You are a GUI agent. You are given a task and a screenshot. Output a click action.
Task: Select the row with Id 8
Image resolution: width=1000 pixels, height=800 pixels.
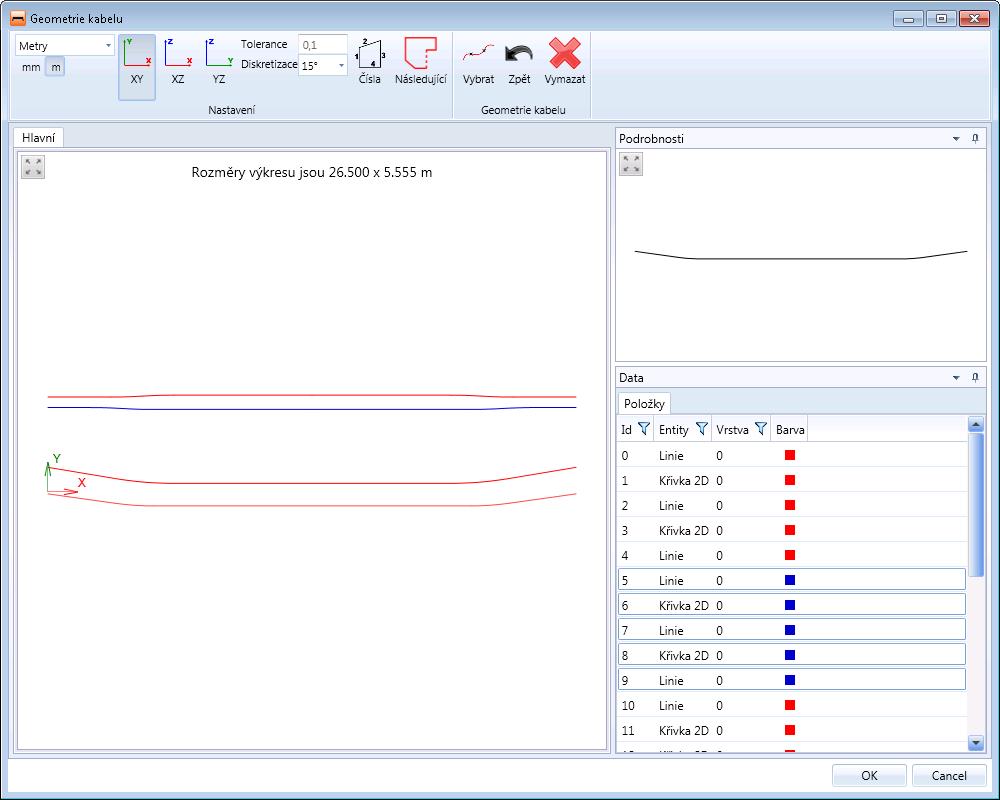[x=791, y=655]
